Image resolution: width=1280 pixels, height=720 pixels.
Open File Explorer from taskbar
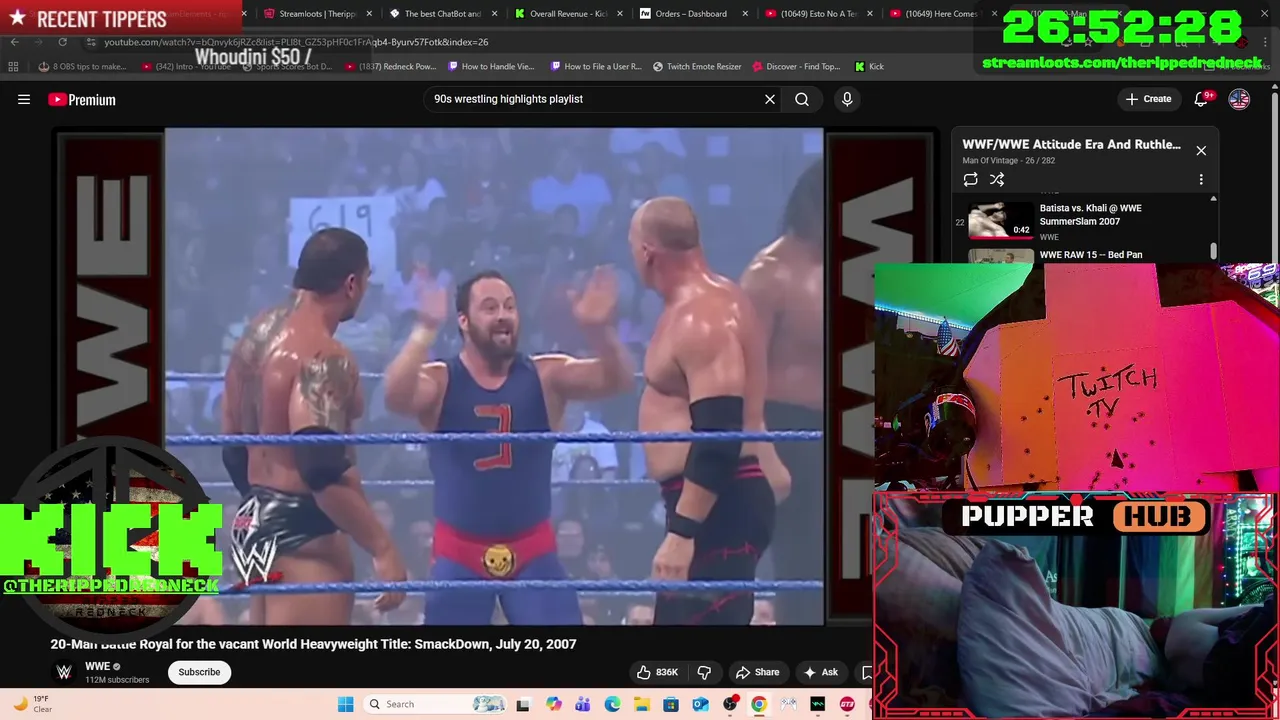tap(641, 704)
